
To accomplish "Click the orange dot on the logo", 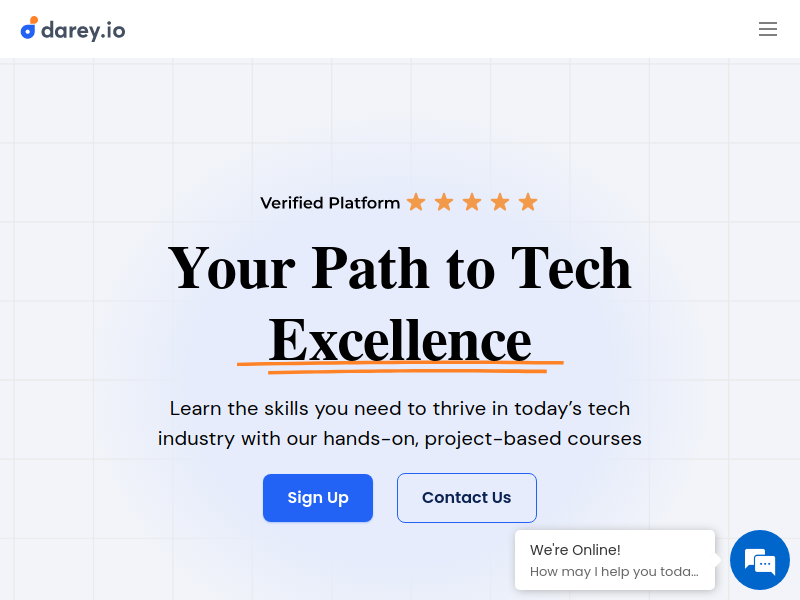I will click(34, 20).
